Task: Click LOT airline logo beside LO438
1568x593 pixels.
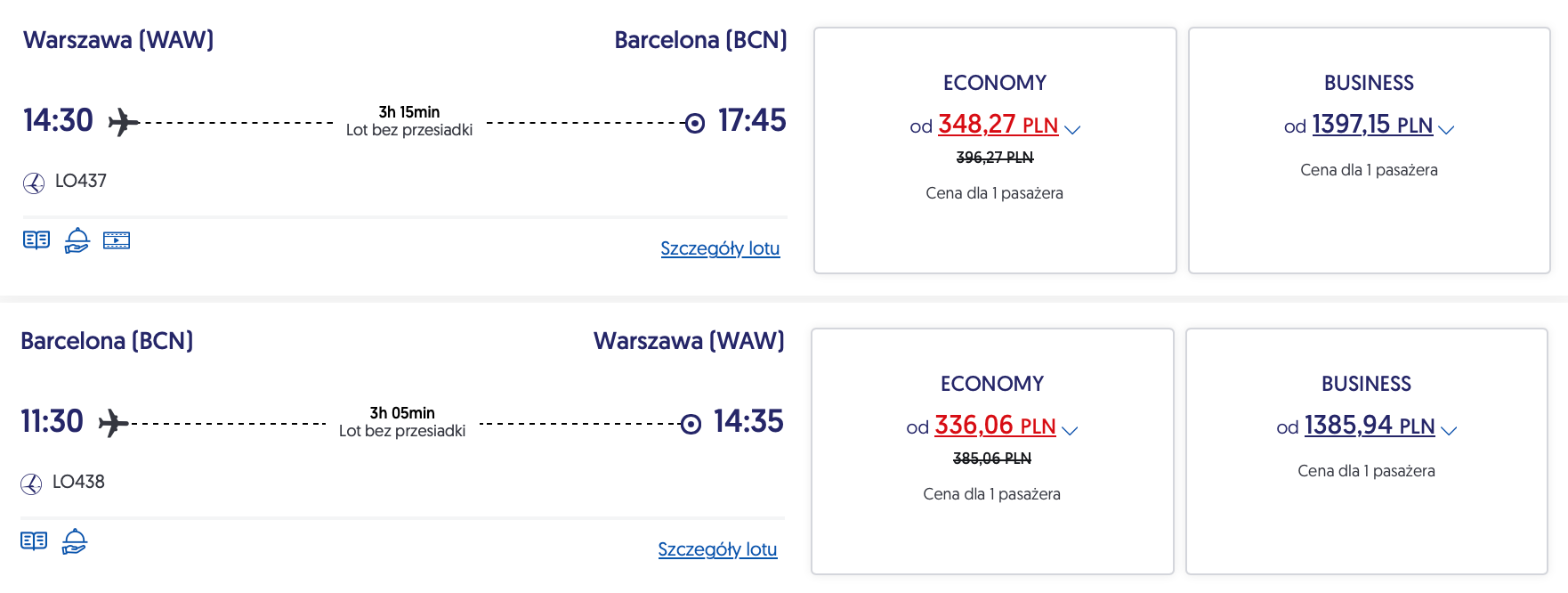Action: 31,484
